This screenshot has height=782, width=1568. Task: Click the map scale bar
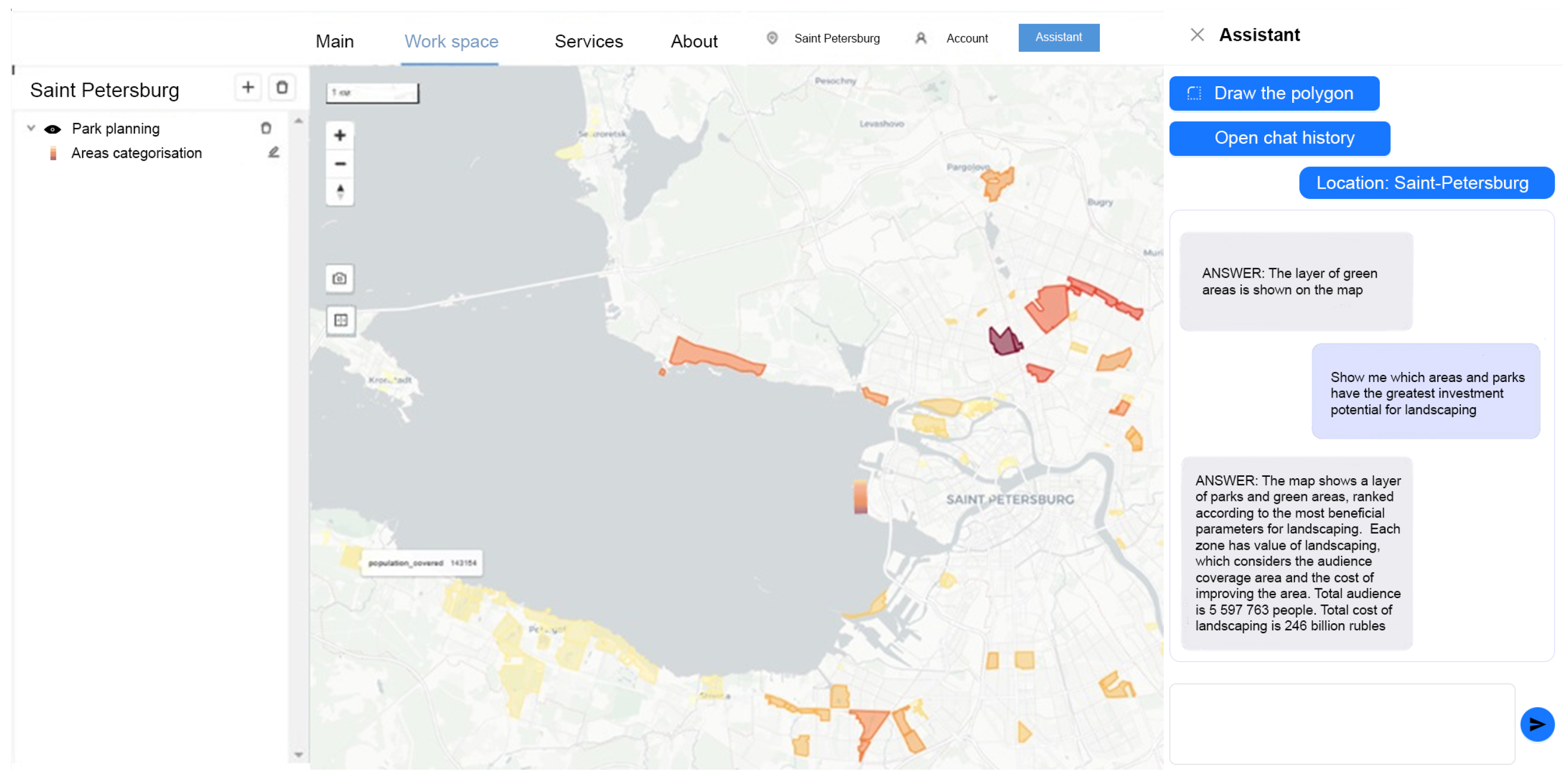pyautogui.click(x=372, y=92)
